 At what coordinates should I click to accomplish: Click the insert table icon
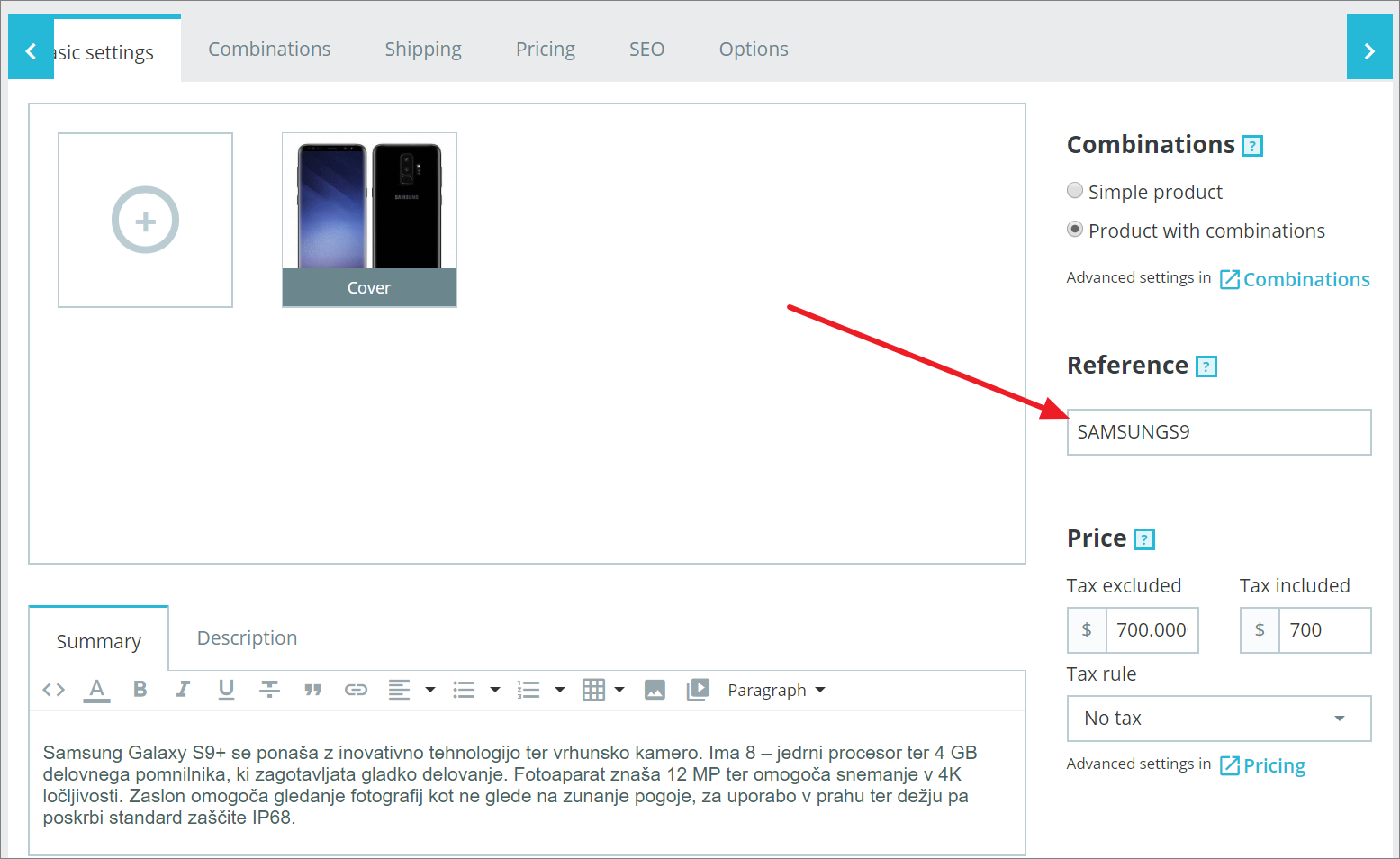(x=593, y=690)
